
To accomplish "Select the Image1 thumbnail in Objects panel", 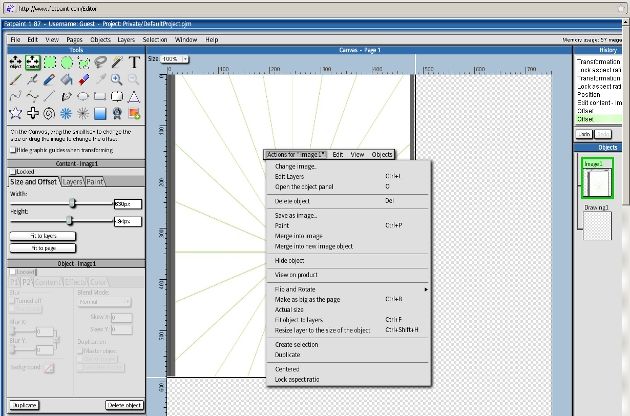I will (597, 178).
